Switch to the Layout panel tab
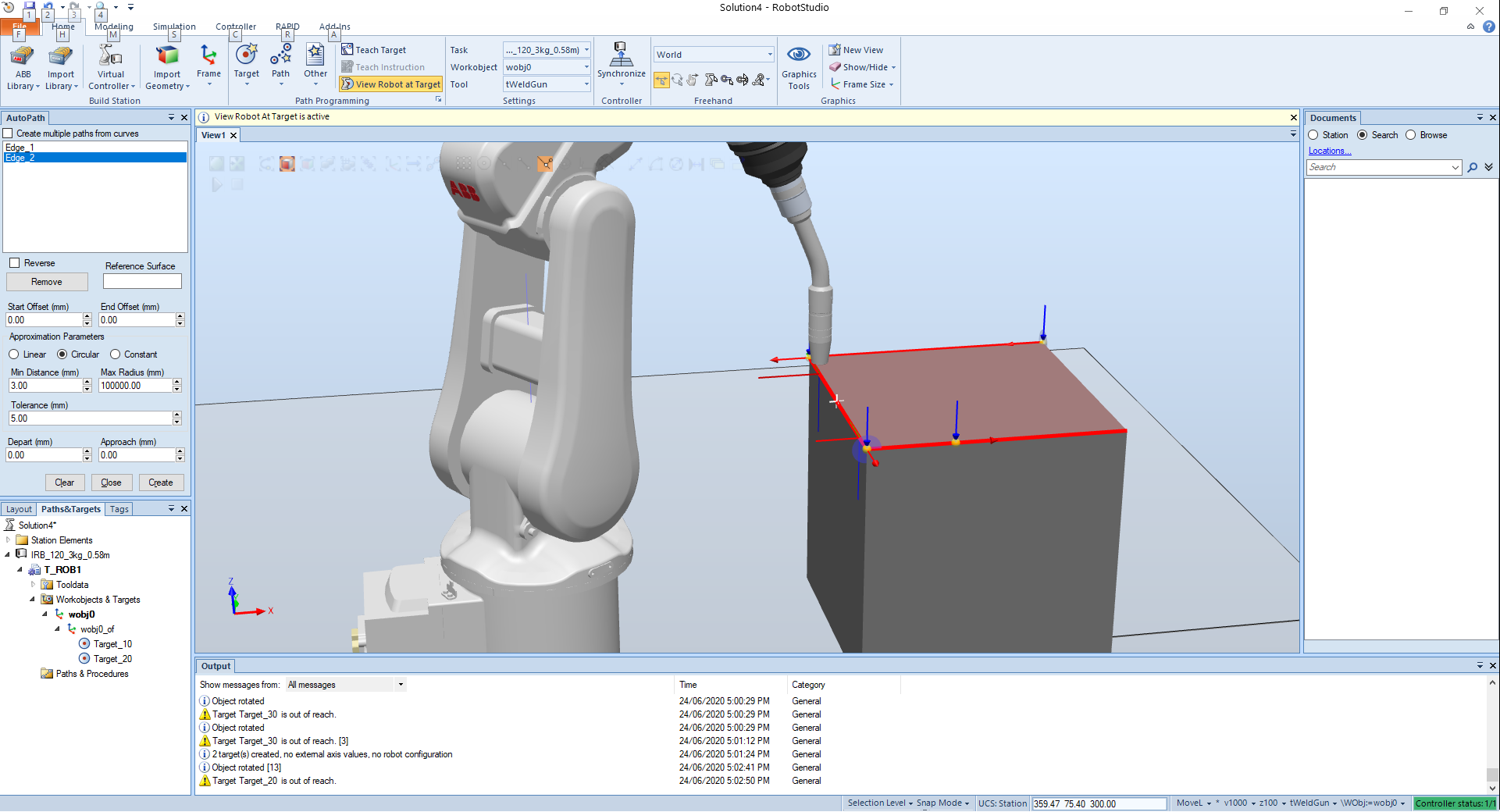 19,509
